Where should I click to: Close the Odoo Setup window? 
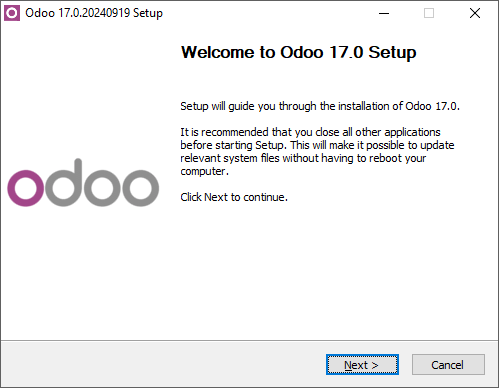(x=475, y=13)
